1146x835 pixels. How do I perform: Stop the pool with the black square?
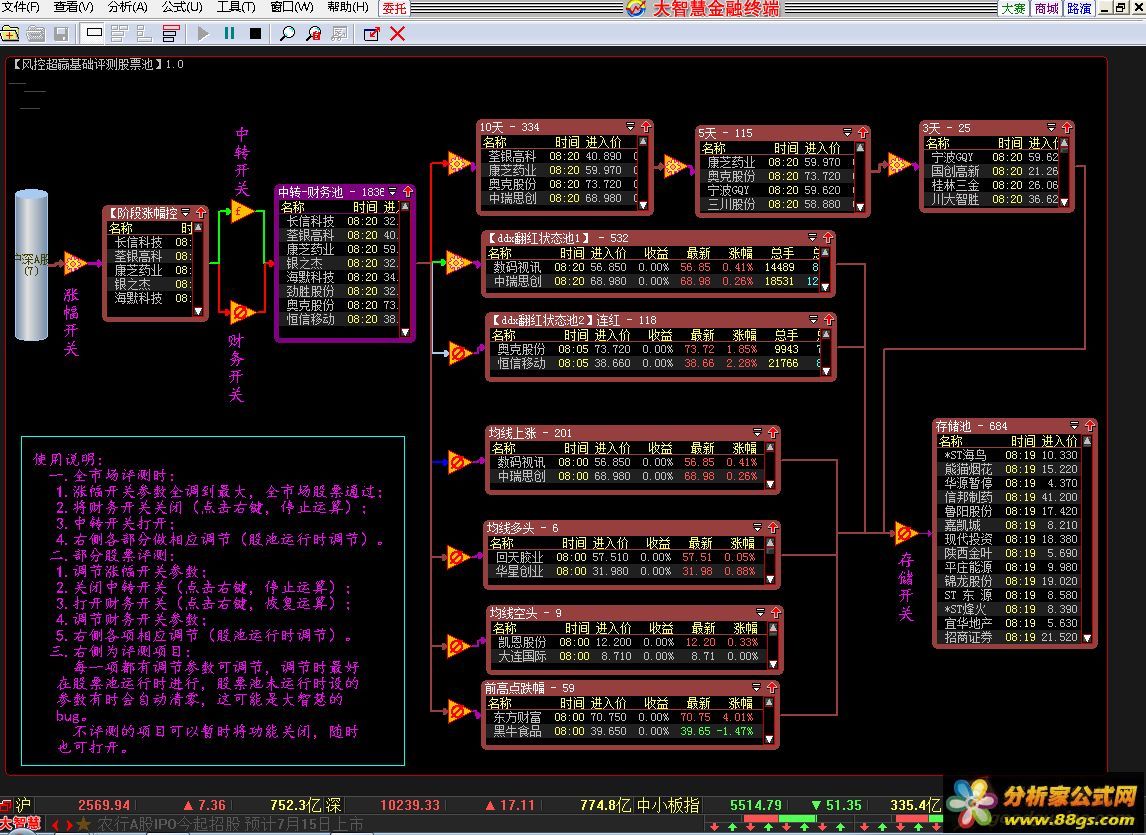point(255,34)
